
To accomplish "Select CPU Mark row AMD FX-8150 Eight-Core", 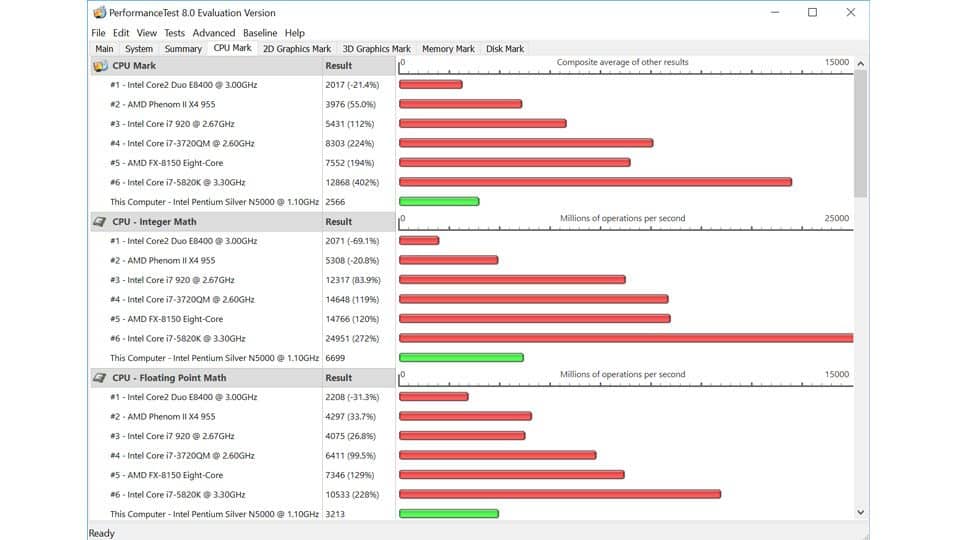I will click(x=167, y=163).
